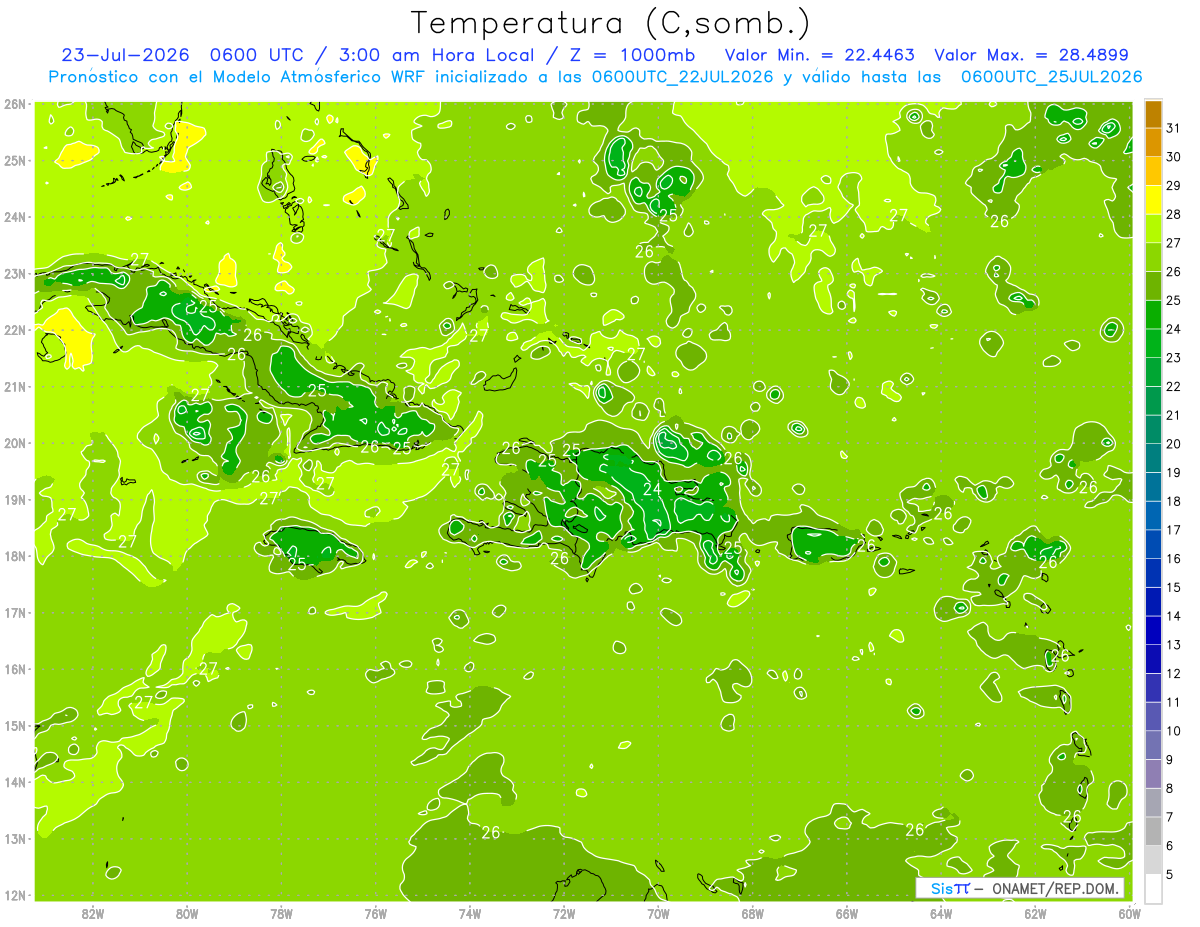Click the yellow legend swatch between 28 and 29
Image resolution: width=1200 pixels, height=927 pixels.
tap(1153, 200)
